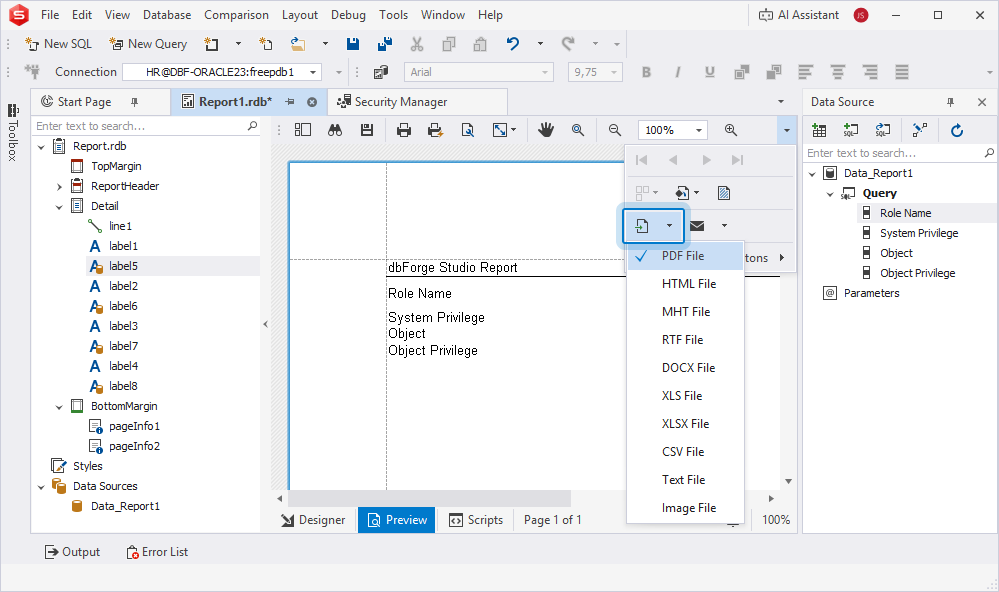Choose CSV File from export menu

tap(686, 452)
